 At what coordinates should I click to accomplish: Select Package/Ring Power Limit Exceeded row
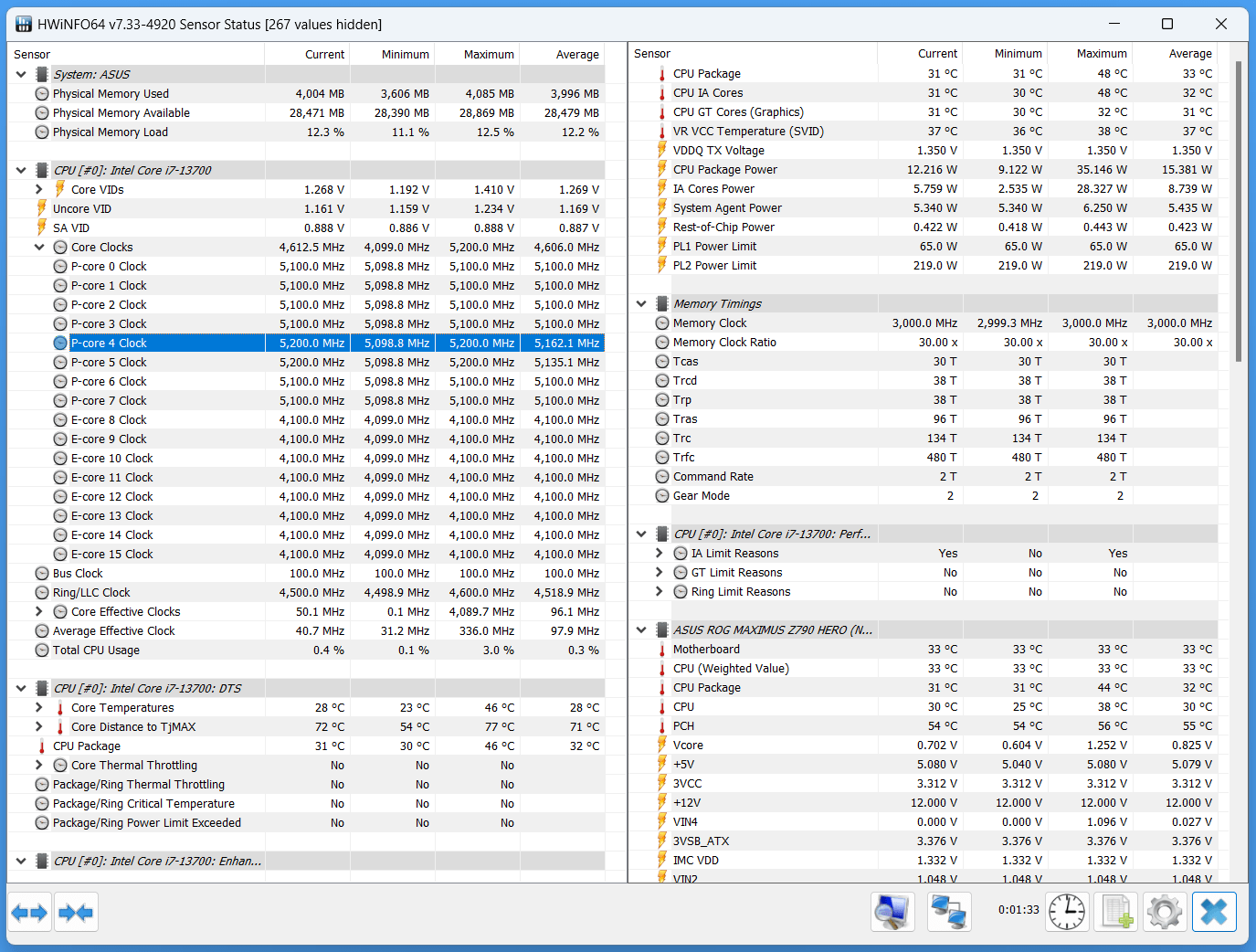point(306,822)
